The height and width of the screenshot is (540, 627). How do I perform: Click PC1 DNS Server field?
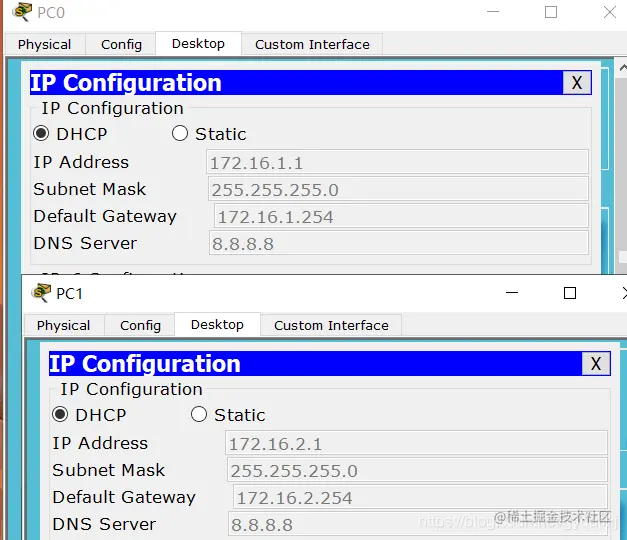click(418, 524)
